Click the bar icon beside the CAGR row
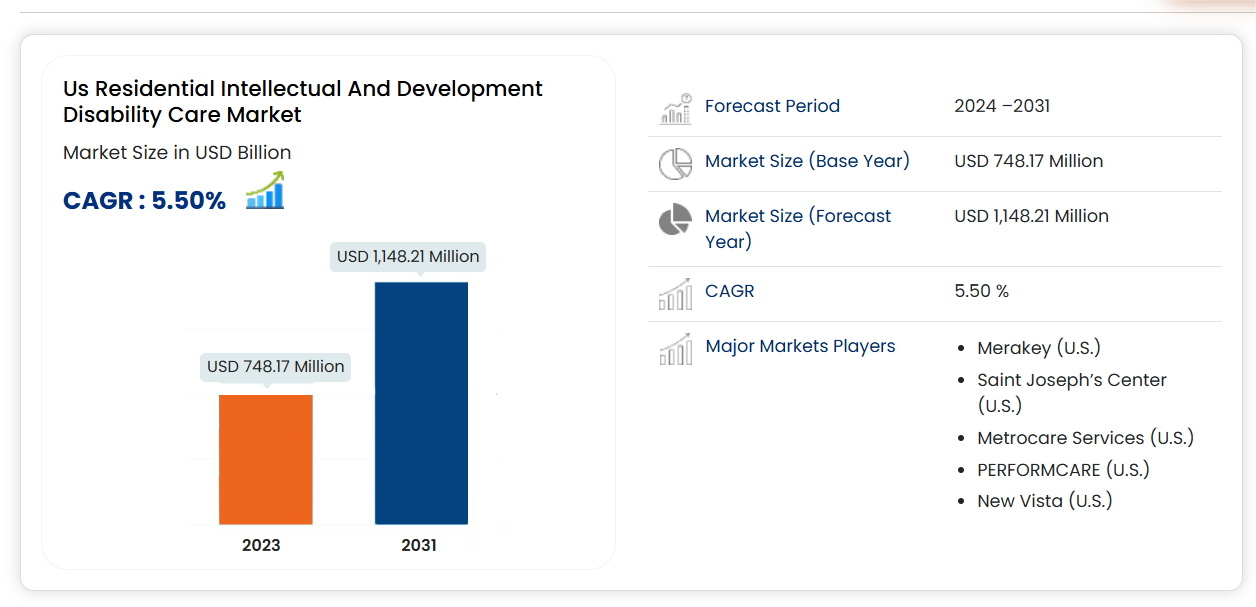The height and width of the screenshot is (607, 1256). tap(676, 294)
